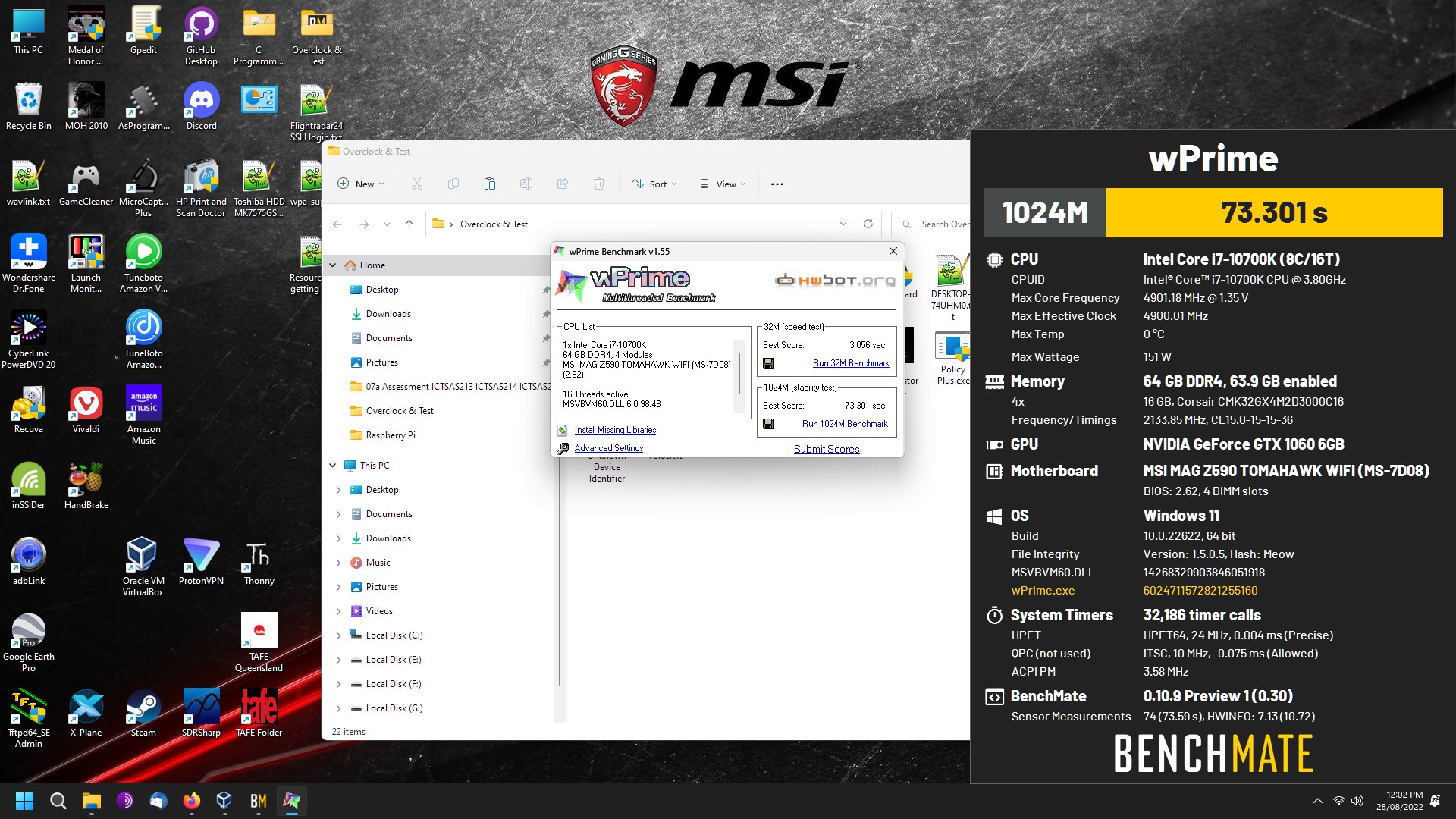
Task: Collapse the This PC tree node
Action: [333, 466]
